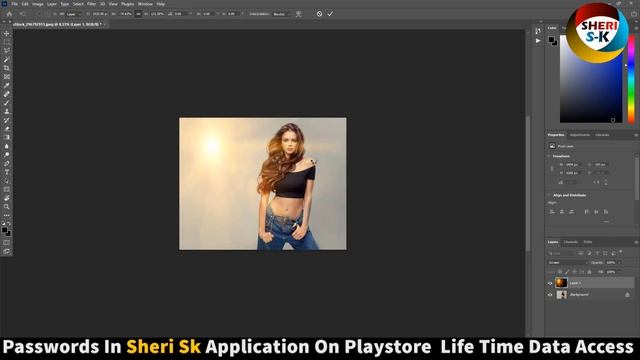Open the Edit Toolbar three-dots icon

[x=7, y=215]
